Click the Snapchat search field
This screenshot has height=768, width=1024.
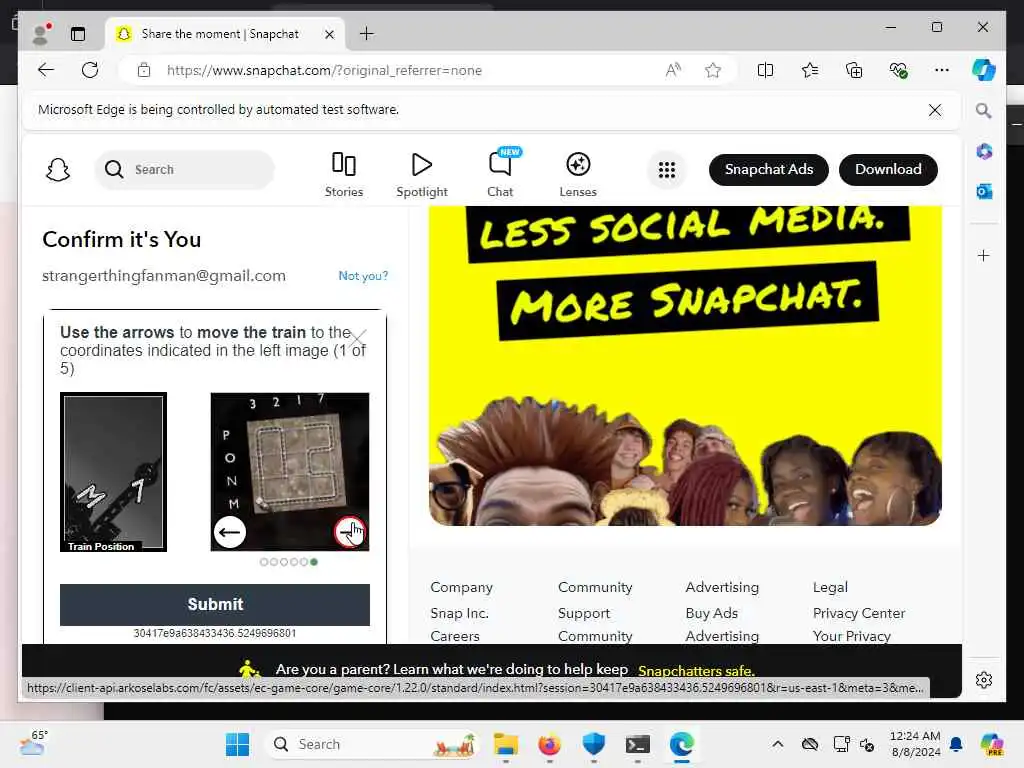(185, 170)
